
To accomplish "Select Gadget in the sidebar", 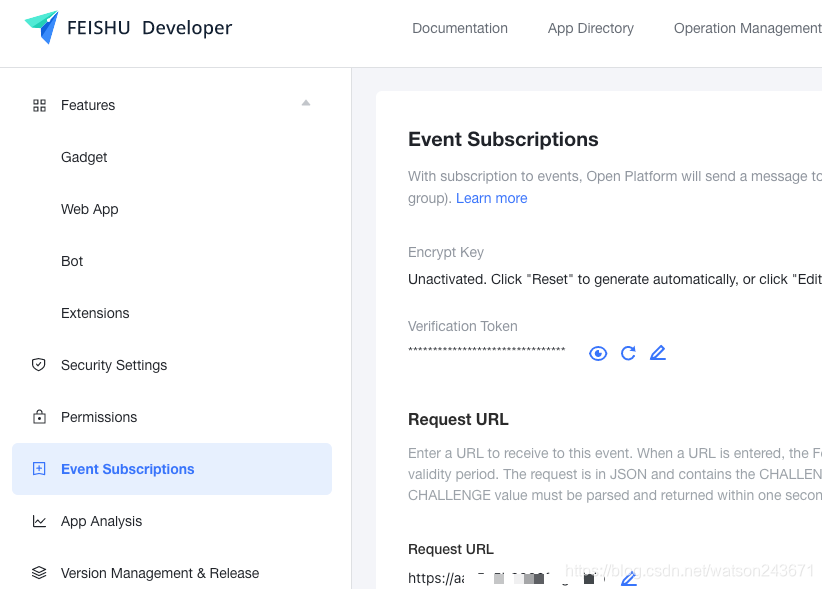I will click(x=84, y=157).
